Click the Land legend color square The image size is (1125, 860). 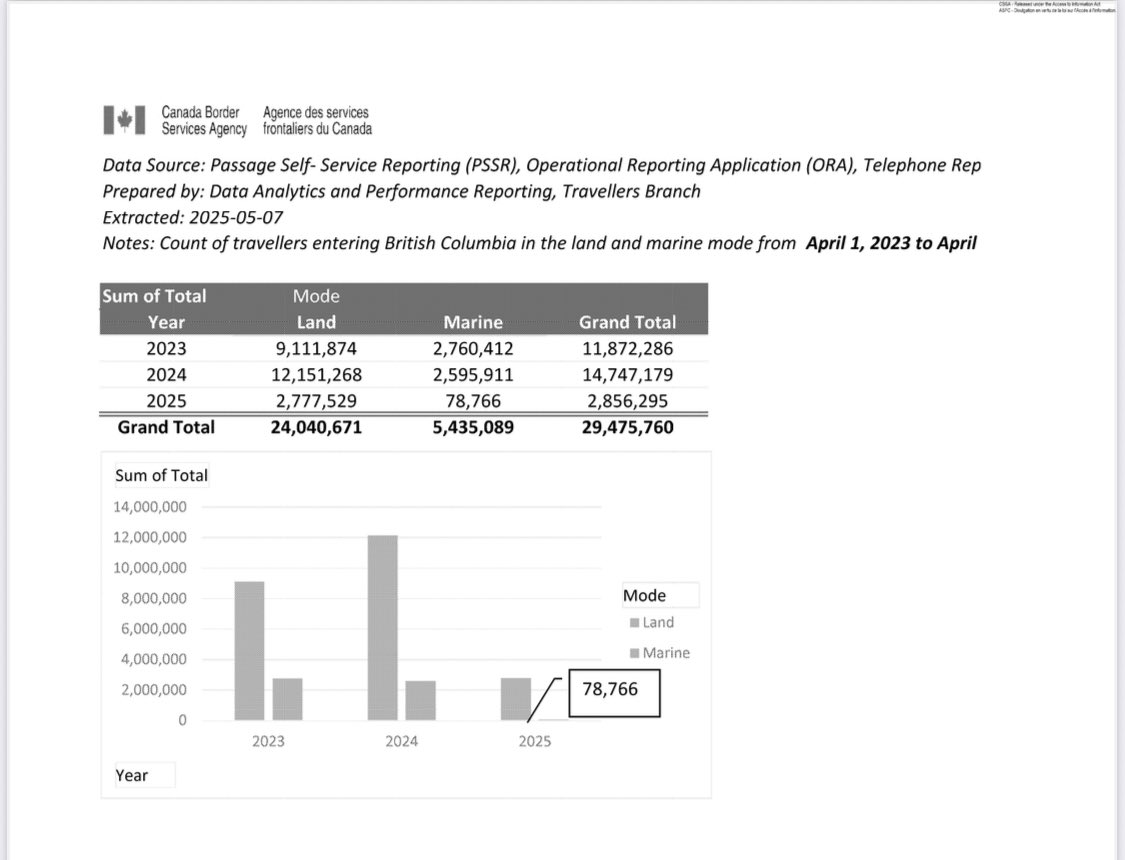(634, 623)
